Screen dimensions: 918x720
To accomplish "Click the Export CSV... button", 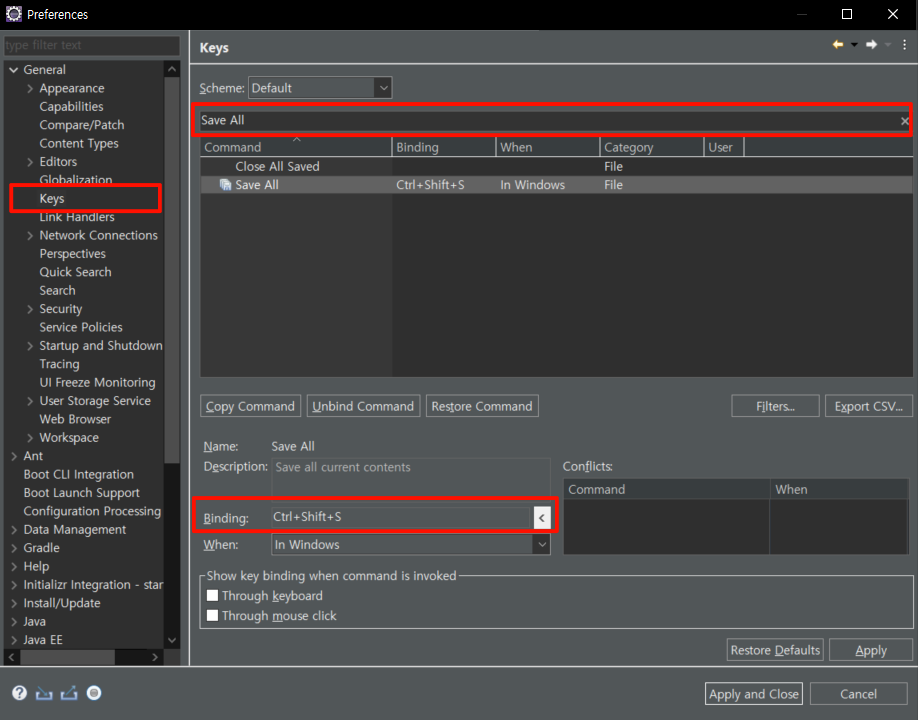I will pyautogui.click(x=869, y=406).
